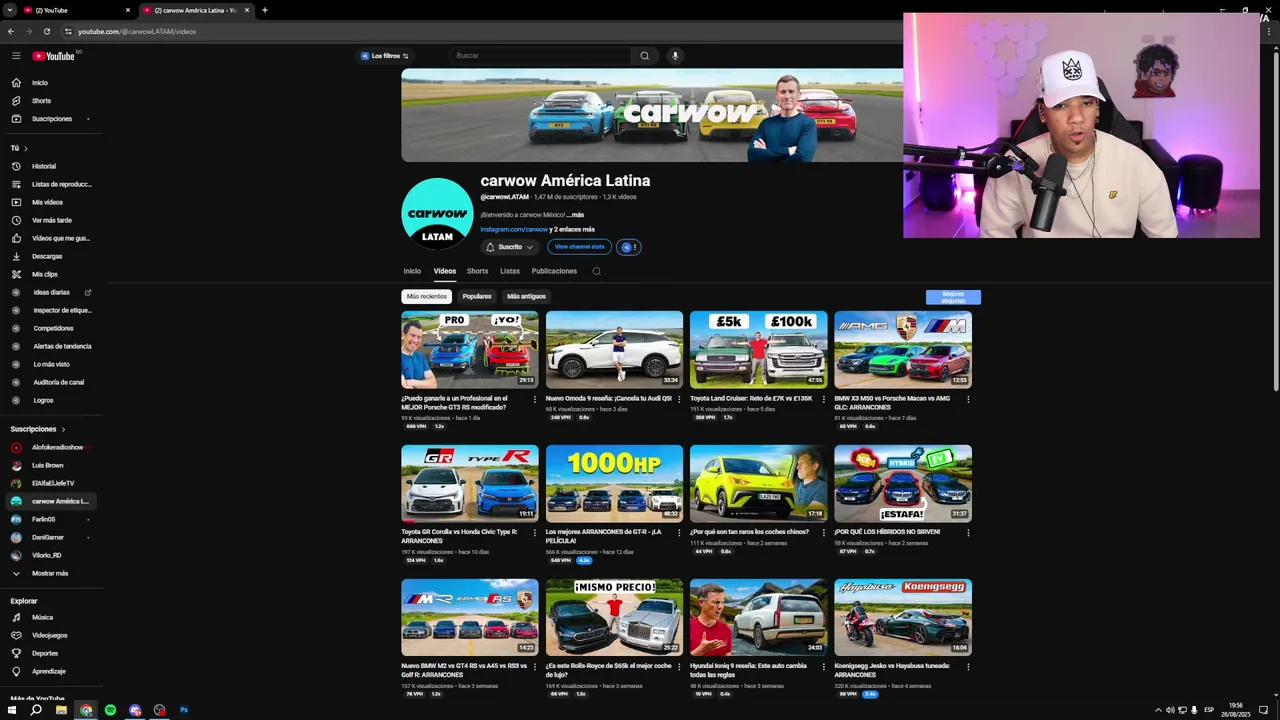
Task: Click the y 2 enlaces más link
Action: 572,229
